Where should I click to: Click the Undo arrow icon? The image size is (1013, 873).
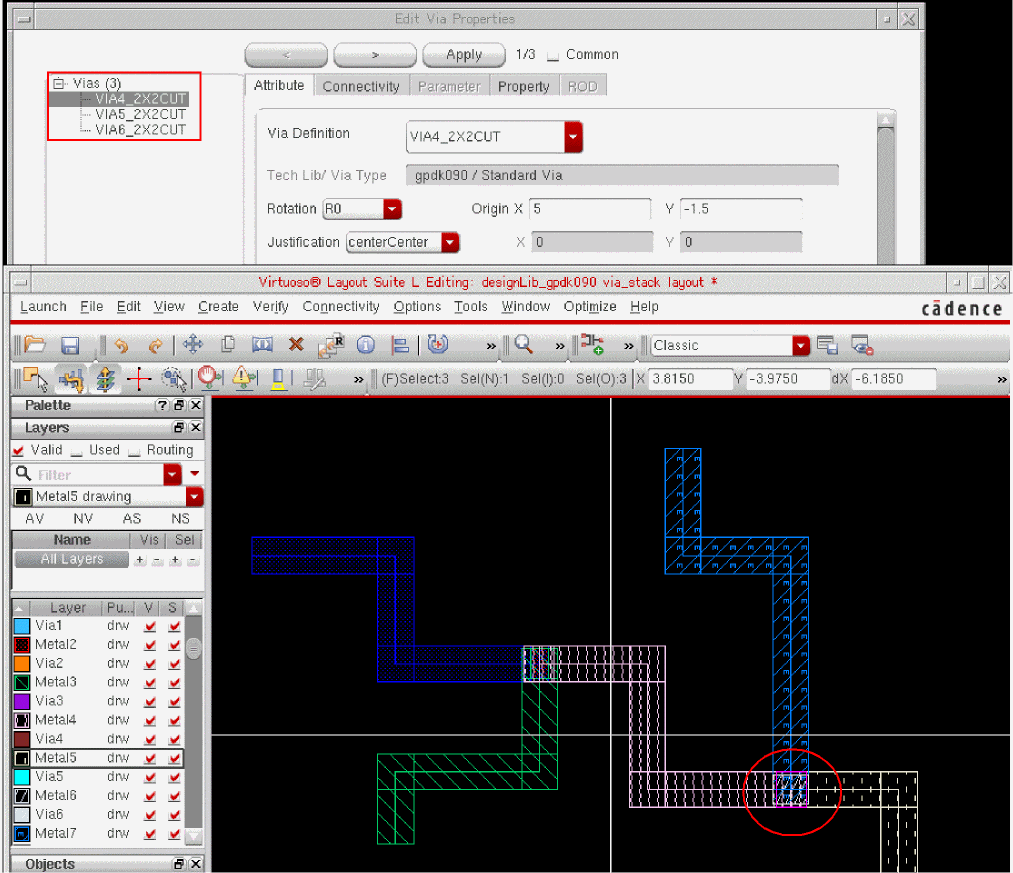(121, 345)
